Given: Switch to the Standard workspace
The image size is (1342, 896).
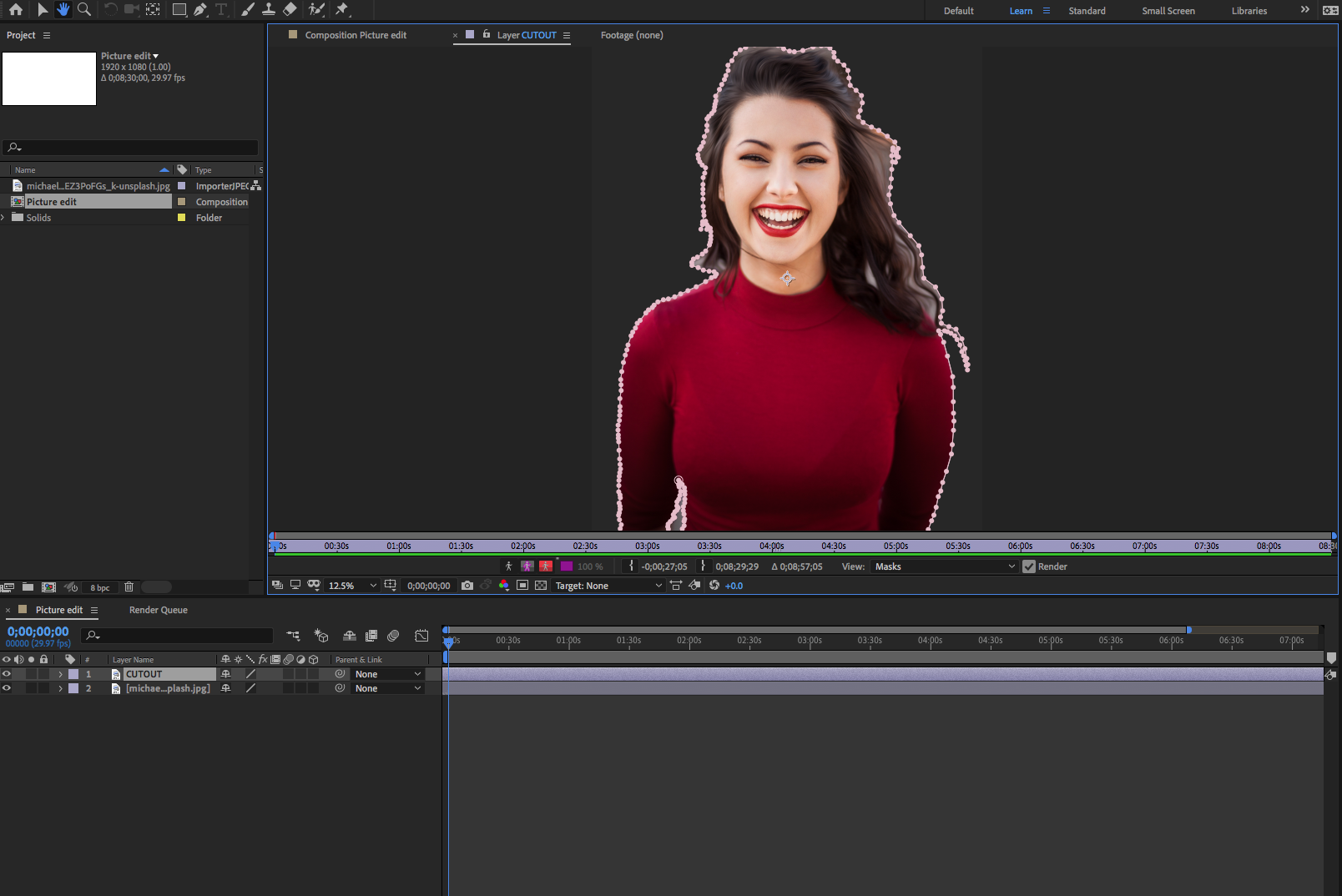Looking at the screenshot, I should click(x=1087, y=11).
